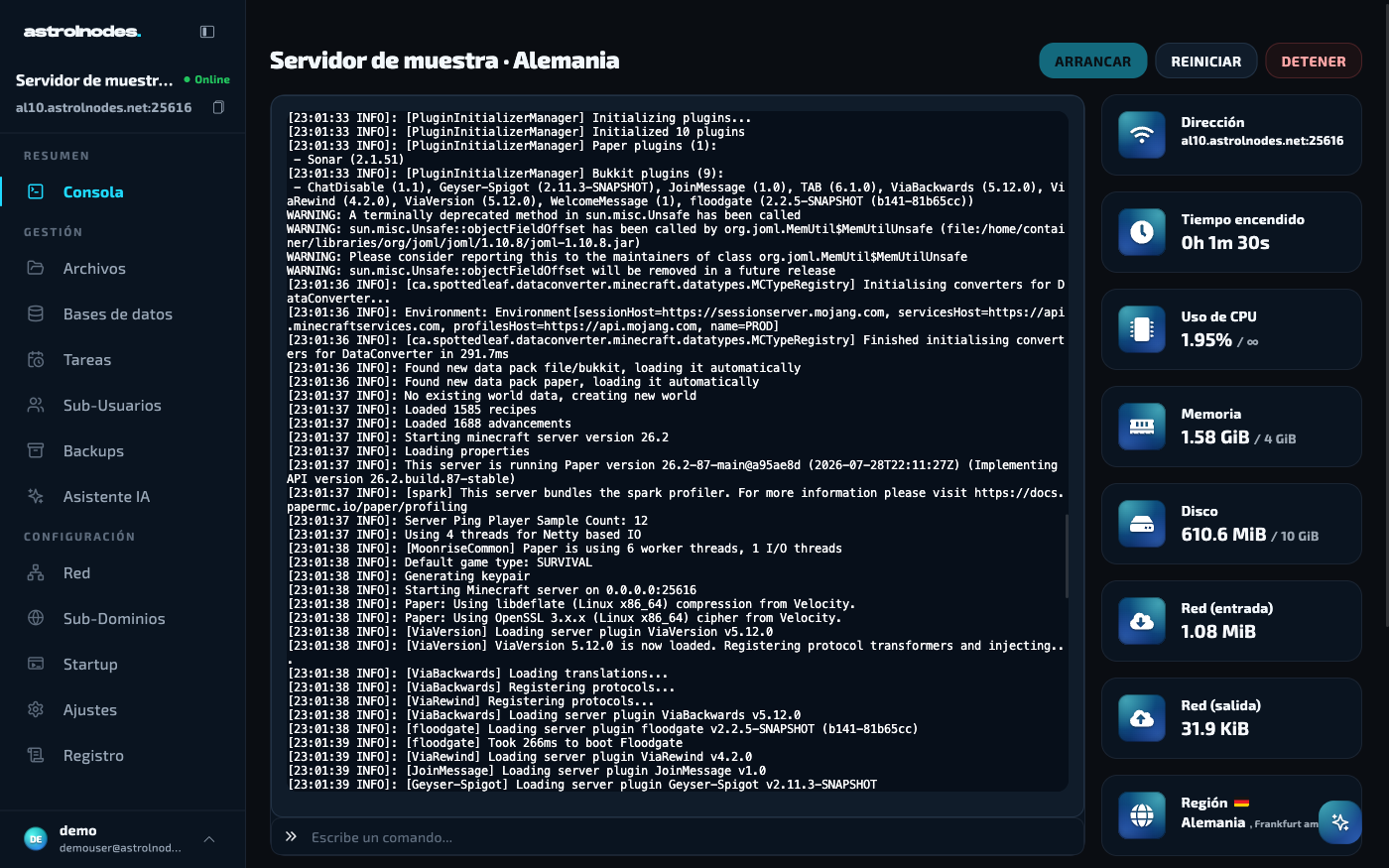Click the Registro log icon
1389x868 pixels.
(x=36, y=755)
